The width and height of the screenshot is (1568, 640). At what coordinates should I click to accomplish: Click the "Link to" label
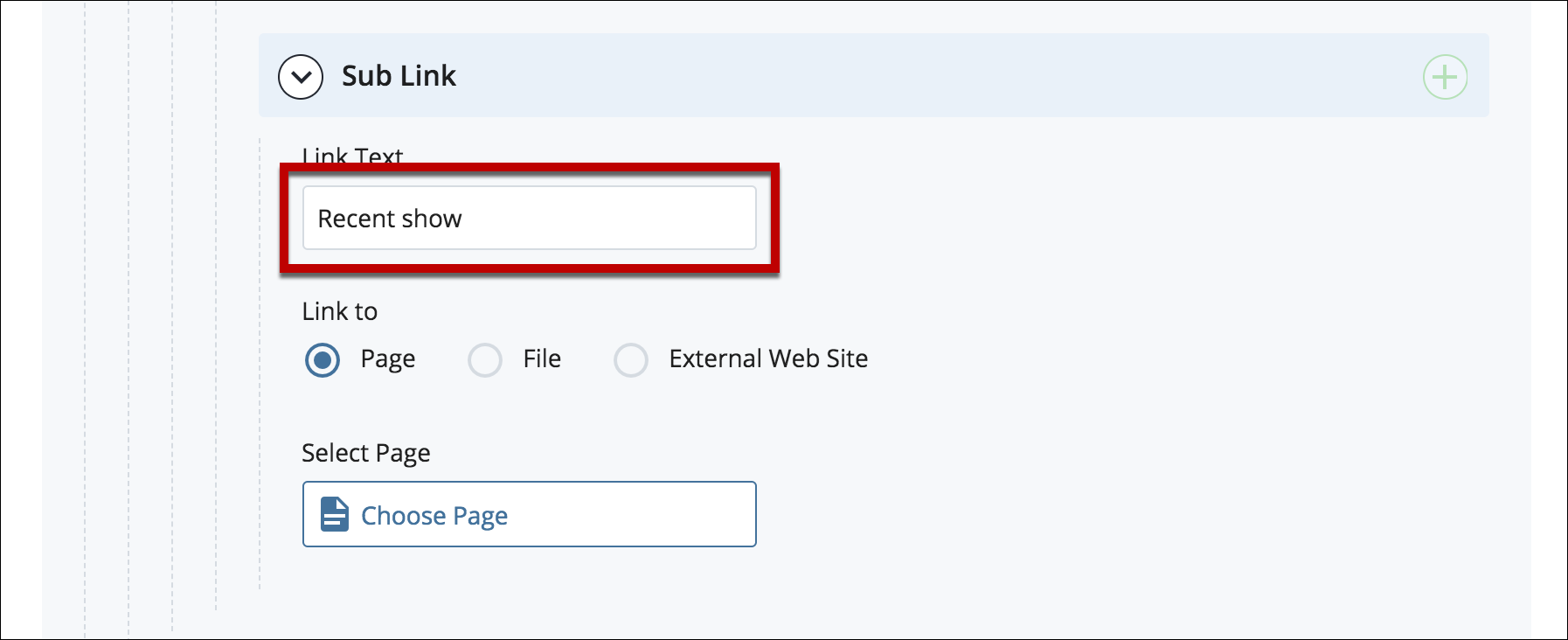(340, 311)
